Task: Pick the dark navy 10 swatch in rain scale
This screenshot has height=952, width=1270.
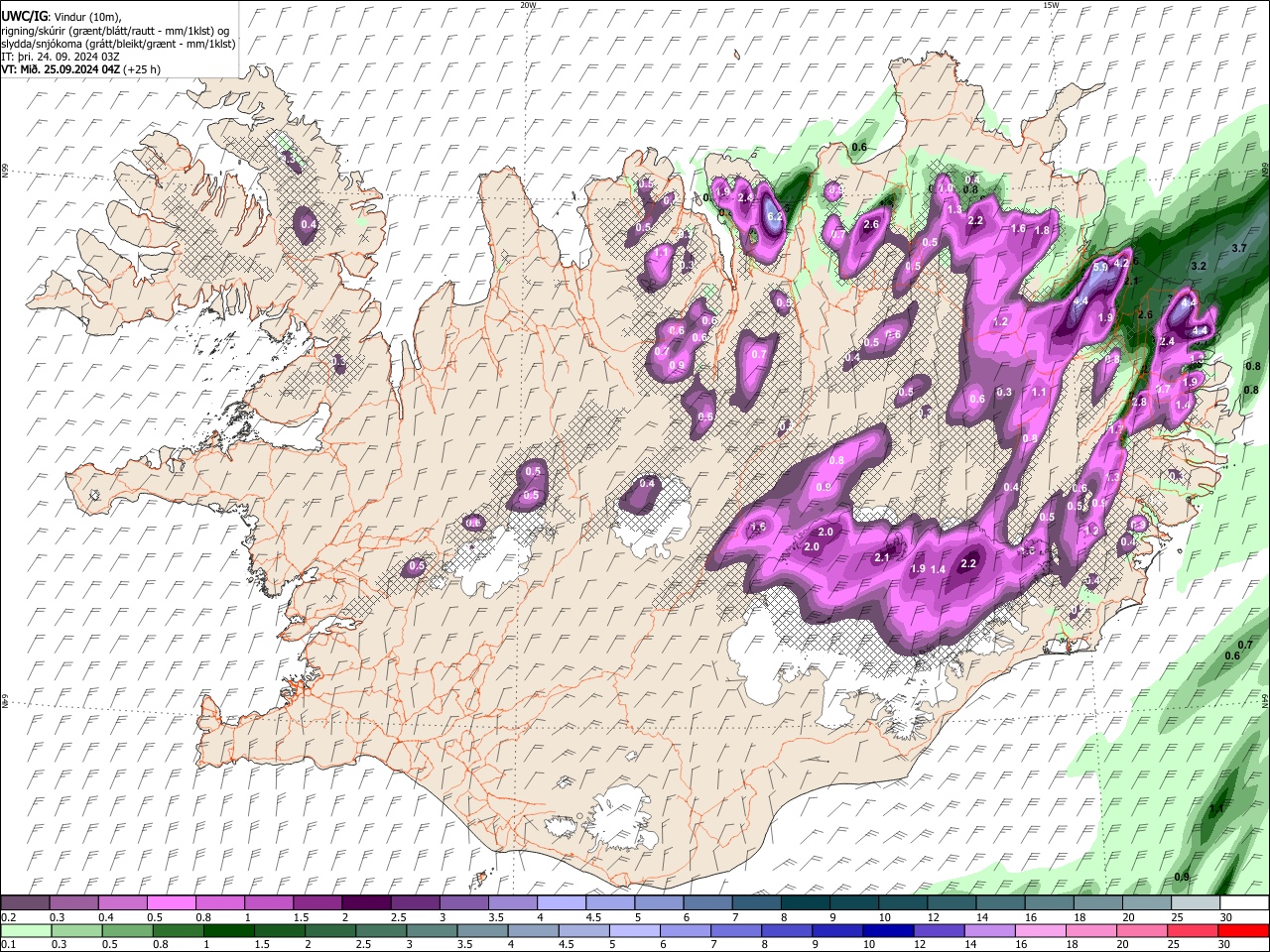Action: (x=889, y=930)
